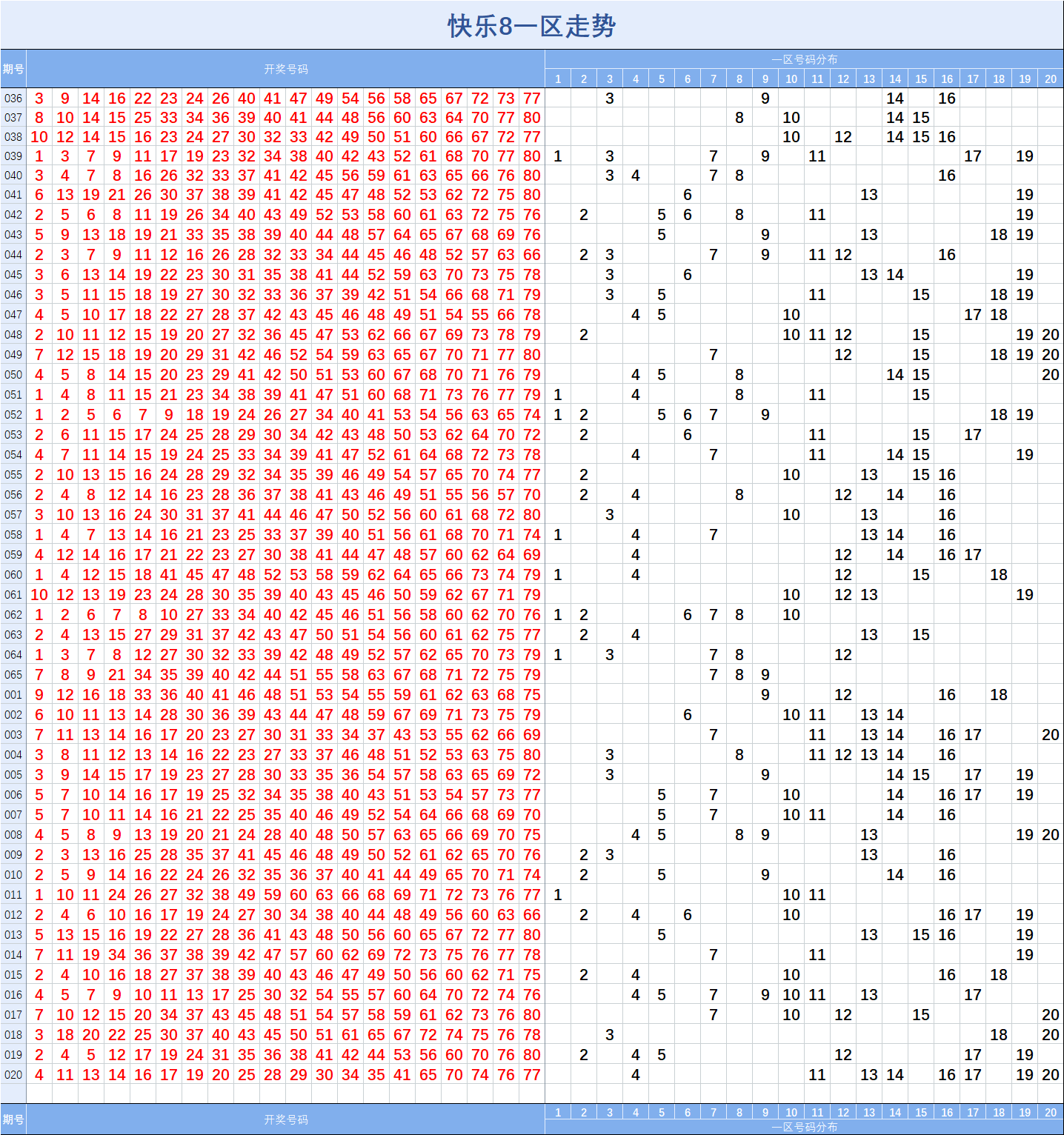Click distribution-area number 18 in row 052

999,415
